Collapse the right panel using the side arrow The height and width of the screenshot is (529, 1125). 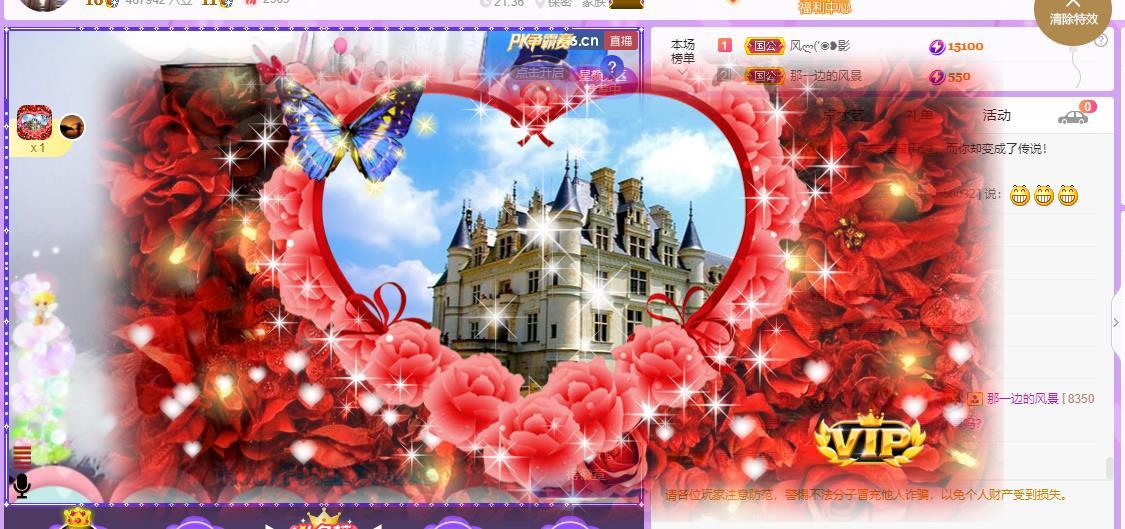click(x=1116, y=322)
